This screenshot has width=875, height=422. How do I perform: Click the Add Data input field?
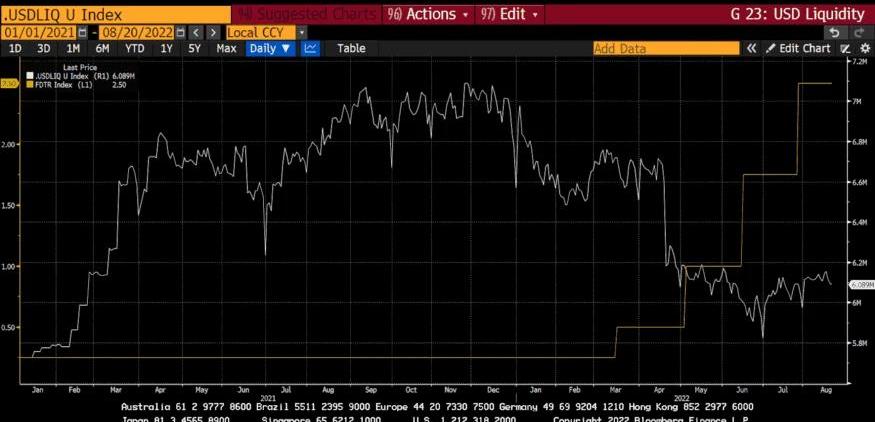[x=665, y=48]
